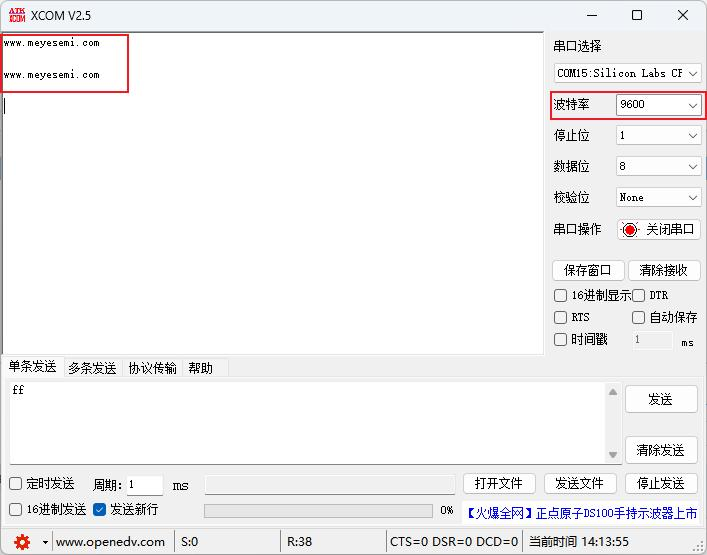This screenshot has height=555, width=707.
Task: Click the www.openedv.com status bar link
Action: 110,542
